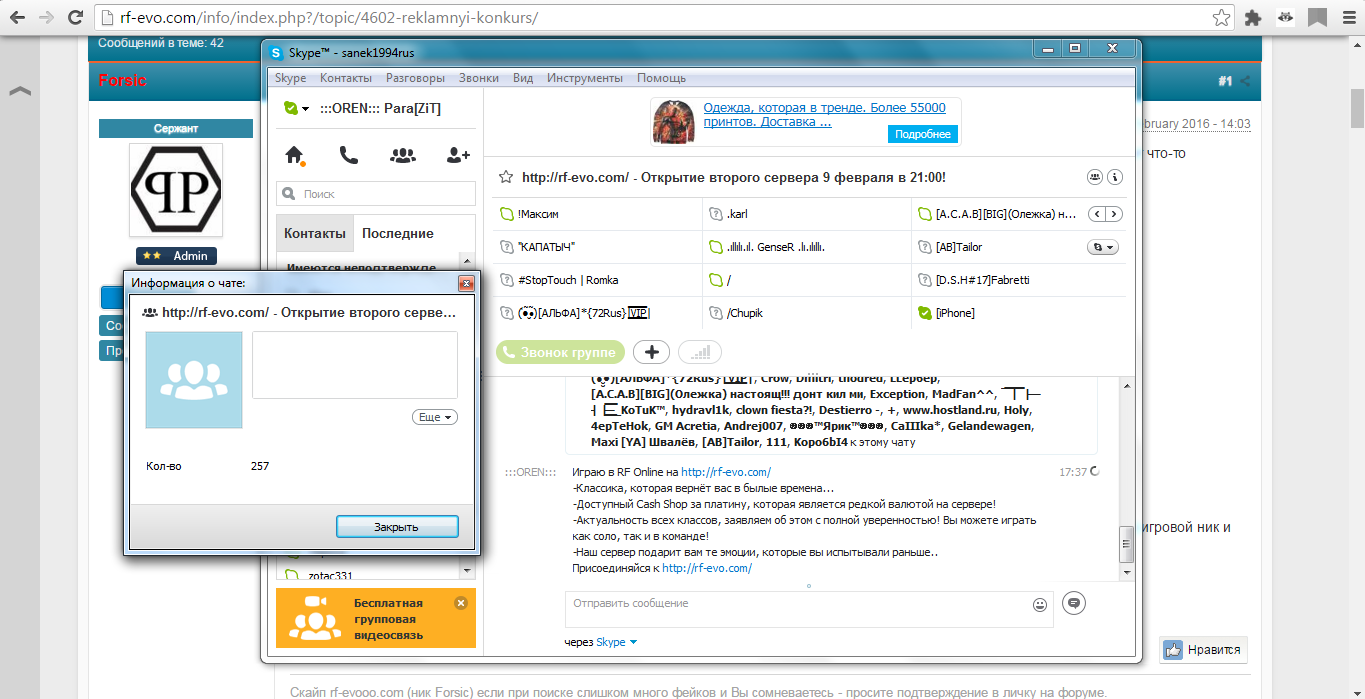The height and width of the screenshot is (699, 1365).
Task: Click the contacts list scroll down arrow
Action: [x=465, y=570]
